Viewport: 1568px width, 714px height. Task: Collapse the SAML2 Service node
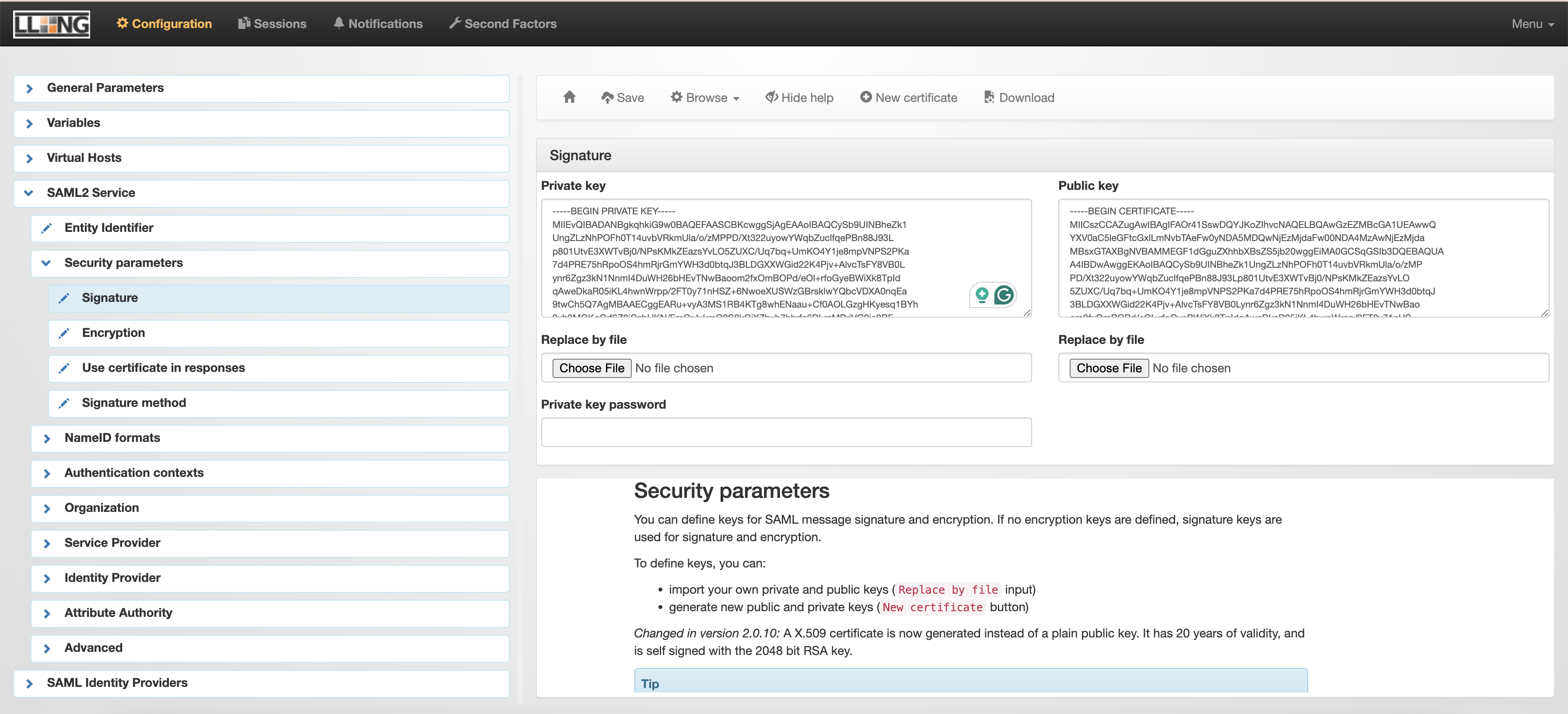[28, 193]
